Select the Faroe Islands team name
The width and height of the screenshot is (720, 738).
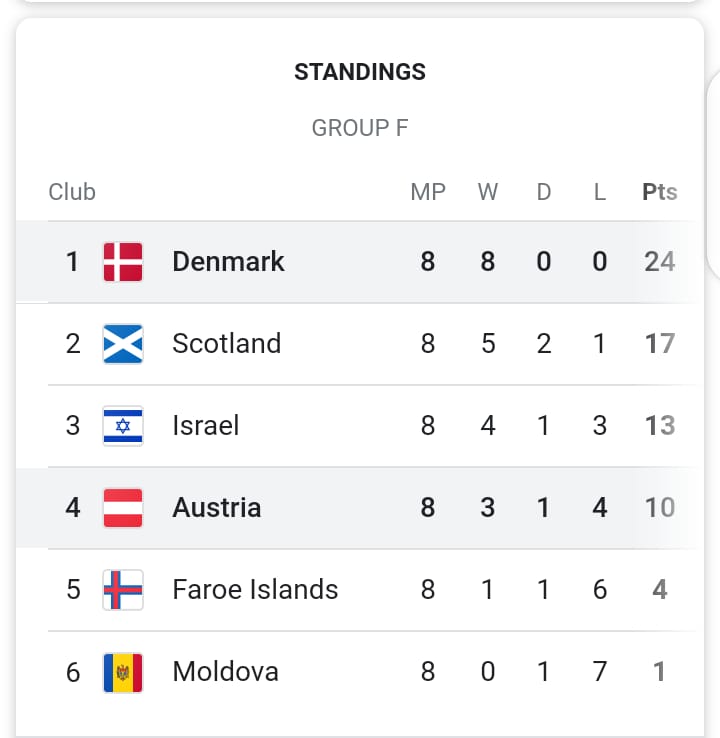pos(255,590)
